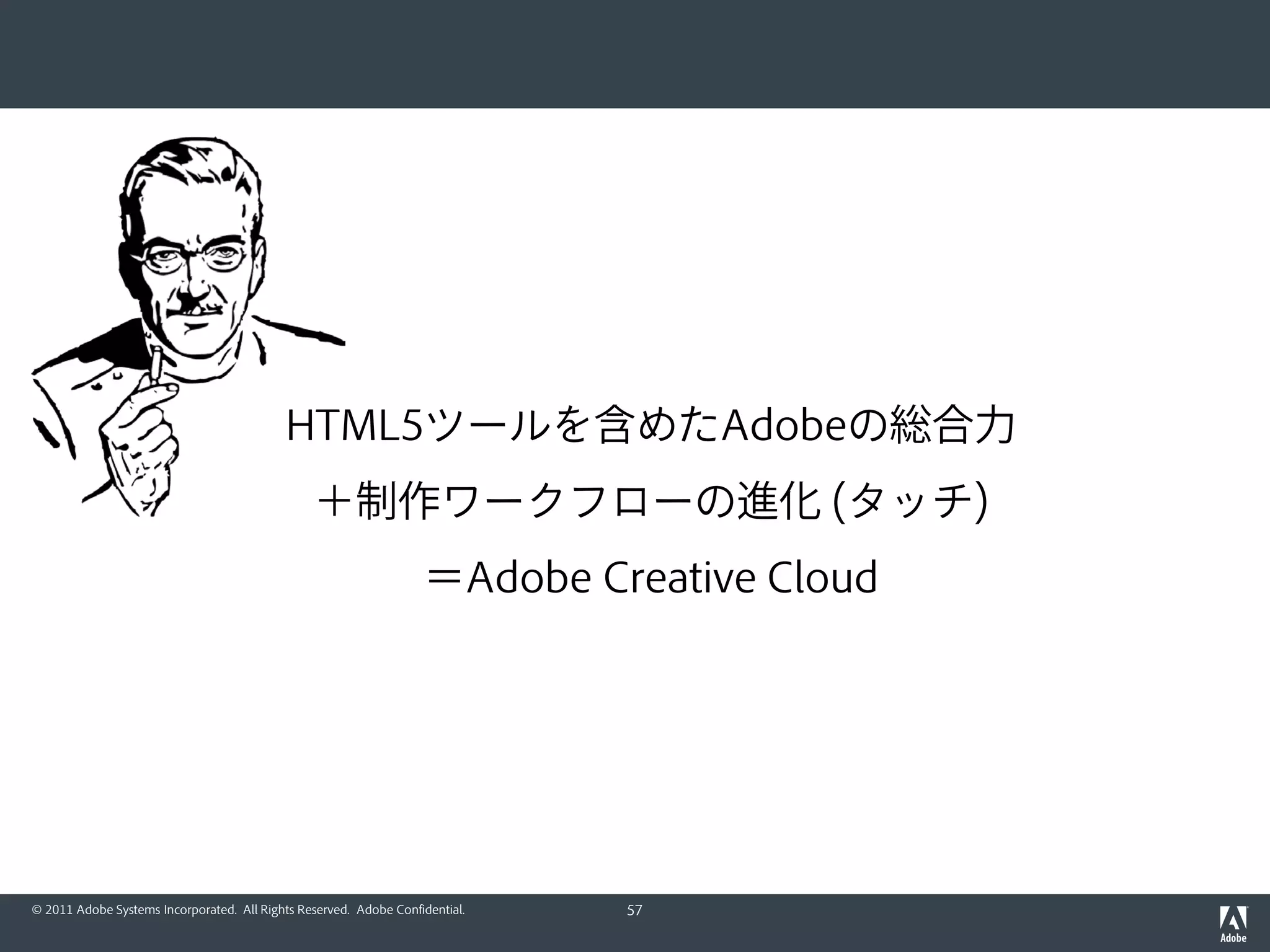Select the line '＝Adobe Creative Cloud'
Screen dimensions: 1270x952
652,577
